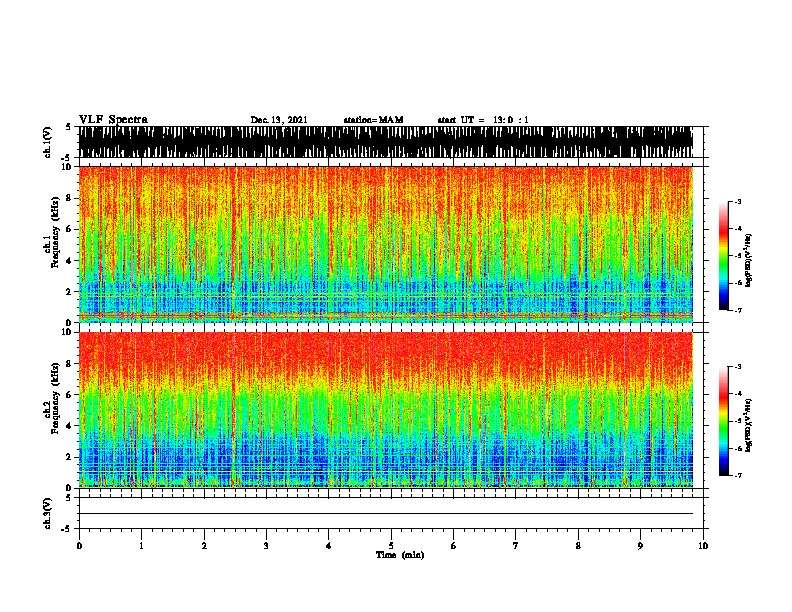Click the '-7' label on ch.1 colorbar
Viewport: 792px width, 612px height.
click(x=738, y=310)
